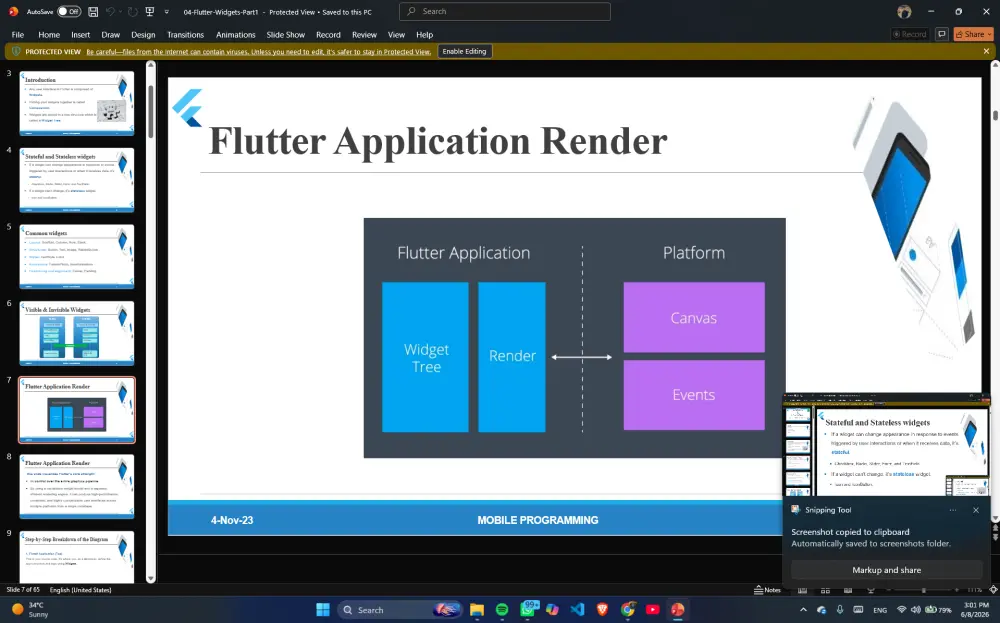Dismiss the Snipping Tool notification
Viewport: 1000px width, 623px height.
976,510
